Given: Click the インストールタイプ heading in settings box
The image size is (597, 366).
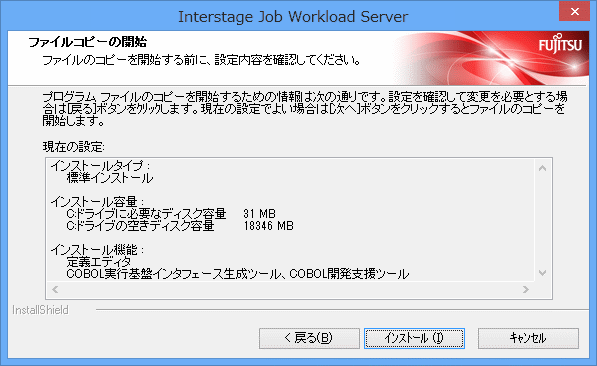Looking at the screenshot, I should [101, 166].
